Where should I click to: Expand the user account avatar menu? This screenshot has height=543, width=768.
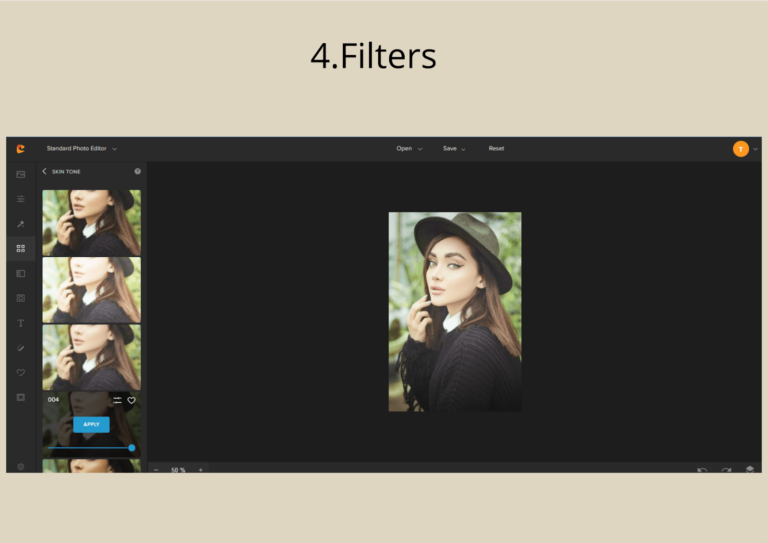coord(744,149)
